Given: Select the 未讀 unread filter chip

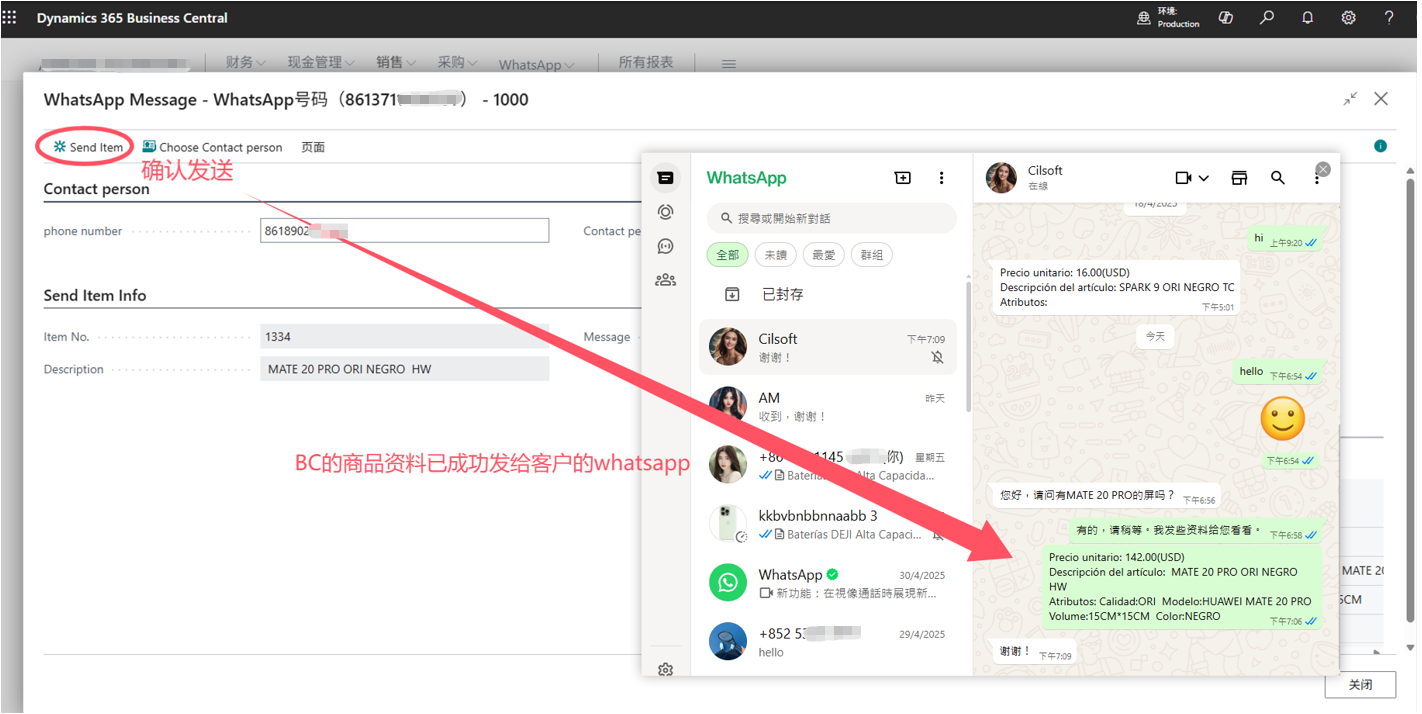Looking at the screenshot, I should click(x=775, y=255).
